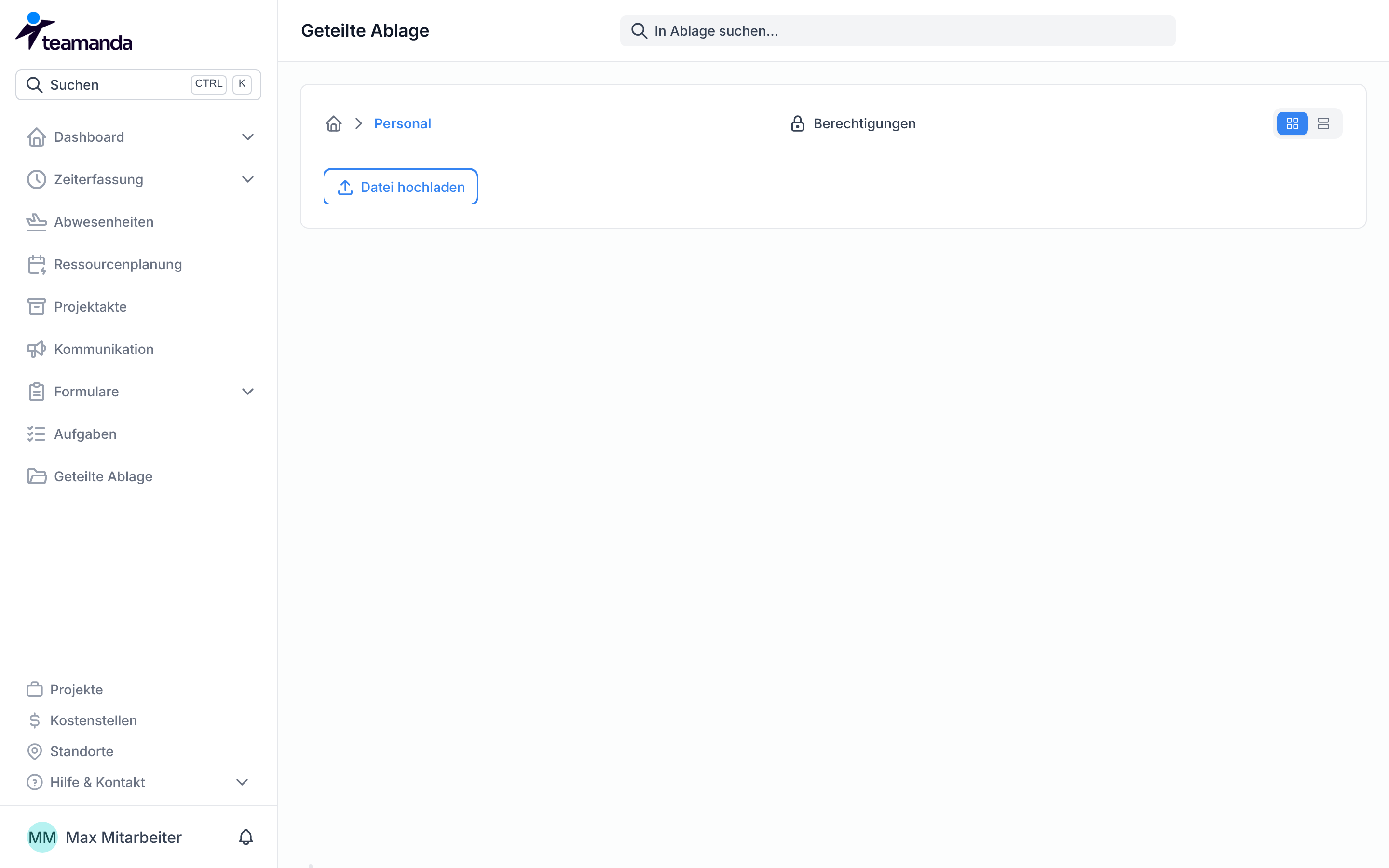Click the In Ablage suchen field
The image size is (1389, 868).
[x=898, y=31]
